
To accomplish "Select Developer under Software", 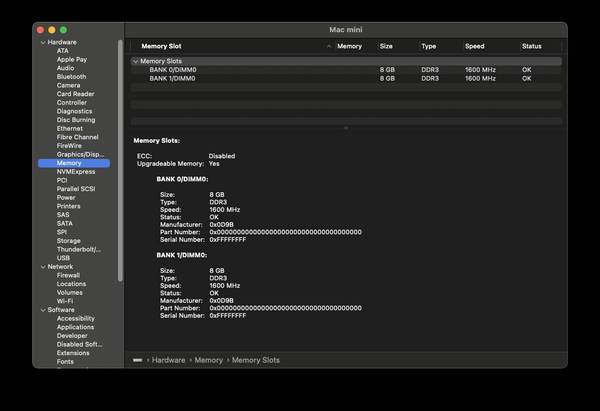I will pyautogui.click(x=72, y=336).
